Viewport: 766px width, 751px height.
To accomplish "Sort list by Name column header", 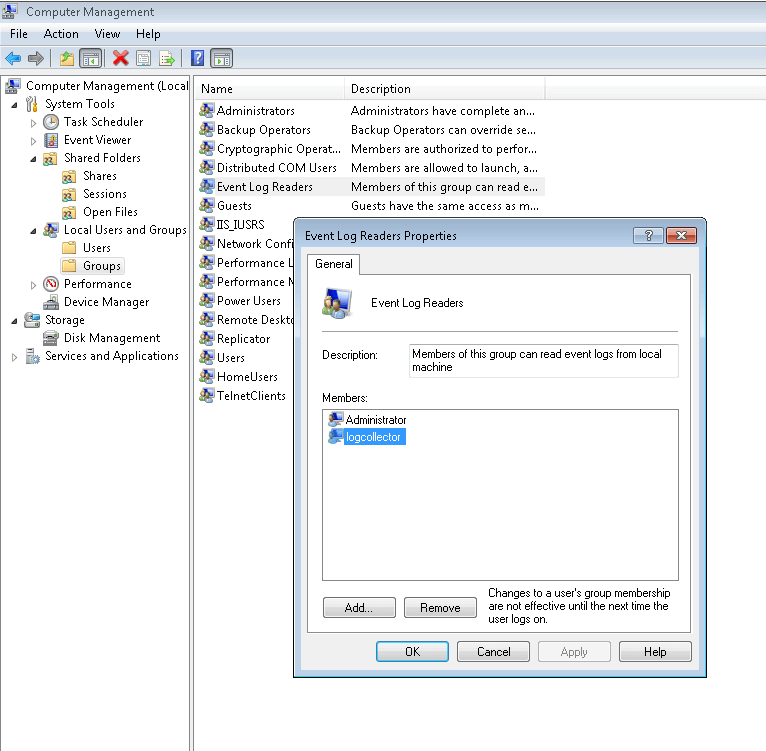I will pyautogui.click(x=271, y=89).
